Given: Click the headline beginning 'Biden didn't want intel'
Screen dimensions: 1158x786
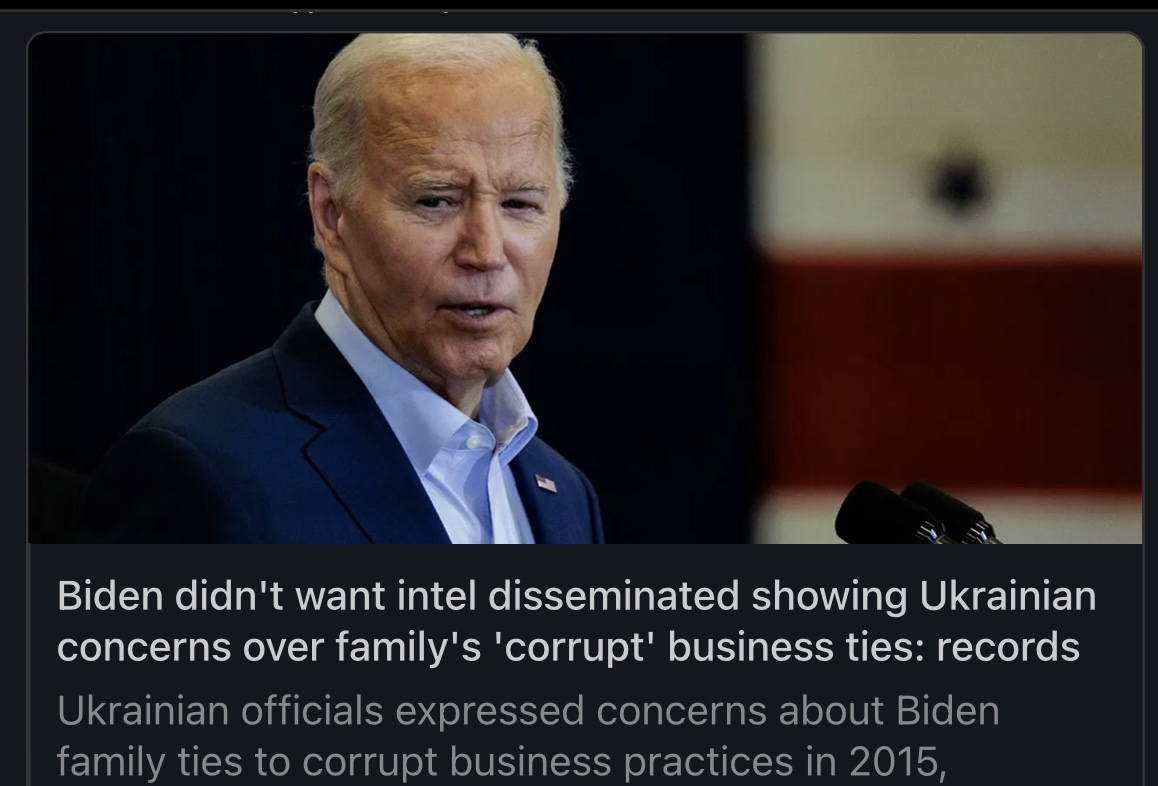Looking at the screenshot, I should point(576,621).
